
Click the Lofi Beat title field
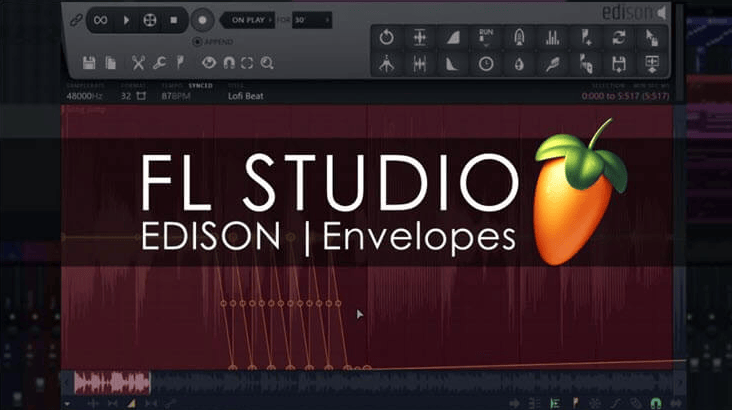tap(246, 96)
